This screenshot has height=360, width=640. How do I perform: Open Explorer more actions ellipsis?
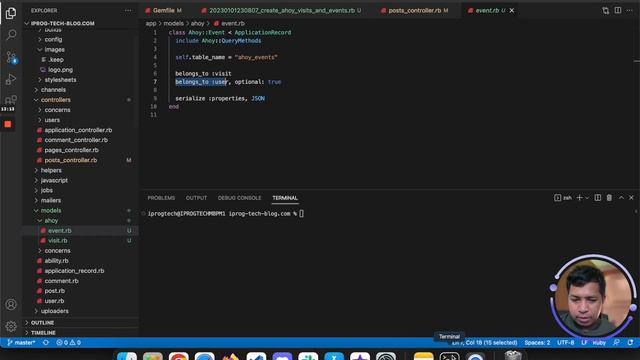click(128, 11)
